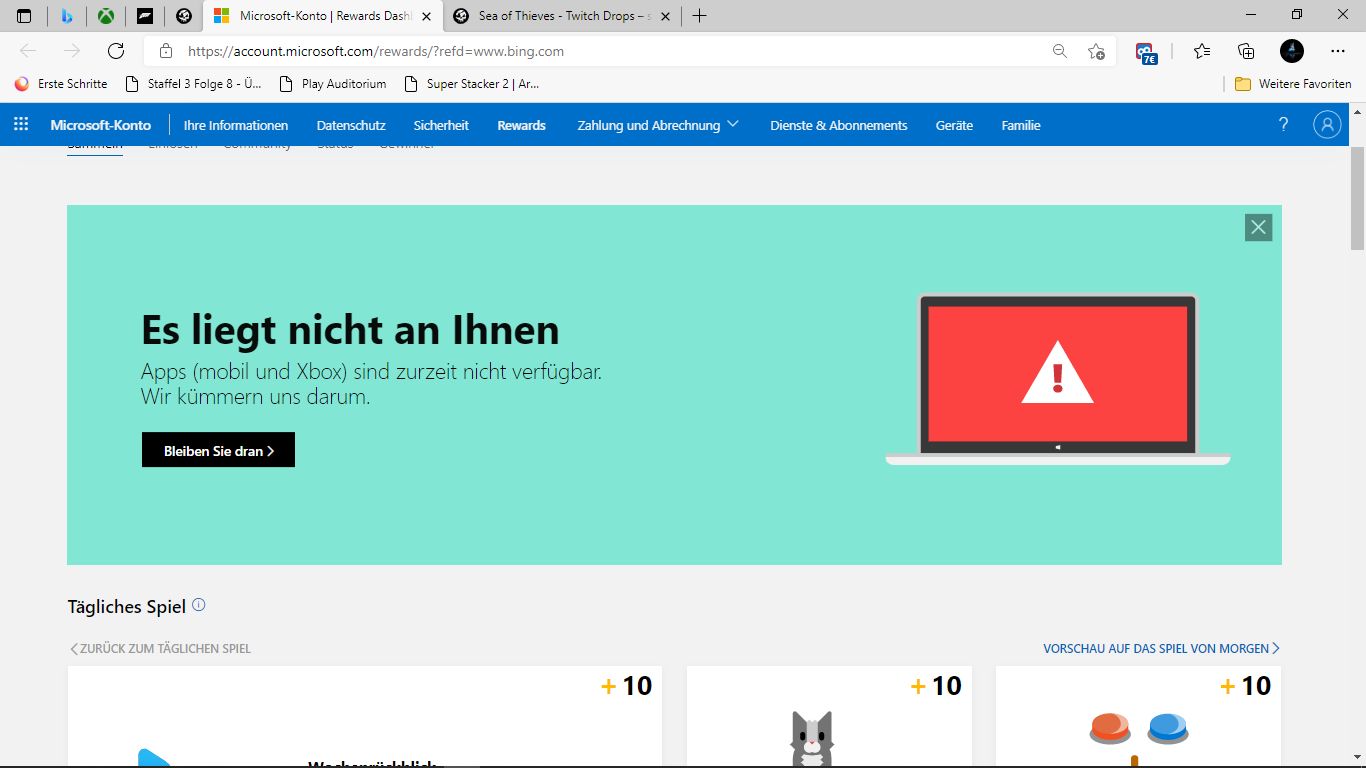Show info icon next to Tägliches Spiel
This screenshot has width=1366, height=768.
(199, 605)
